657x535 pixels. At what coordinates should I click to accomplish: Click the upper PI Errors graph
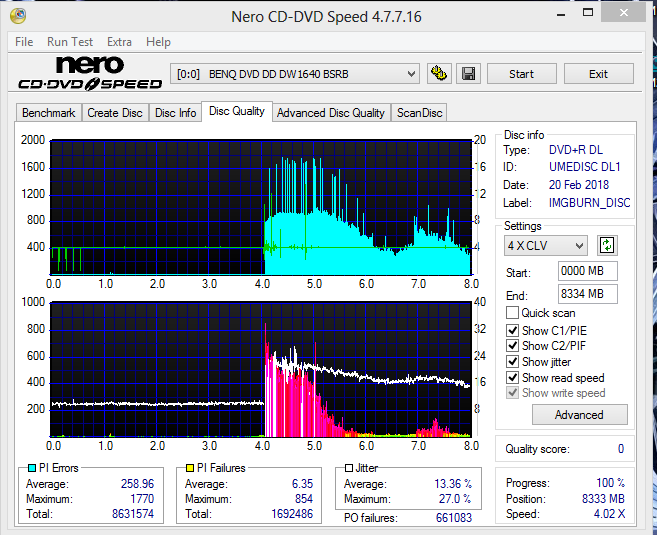coord(261,207)
